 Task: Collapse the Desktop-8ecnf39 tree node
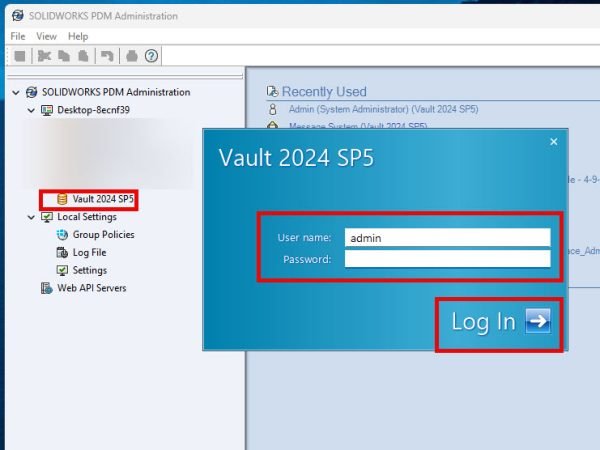(x=31, y=110)
